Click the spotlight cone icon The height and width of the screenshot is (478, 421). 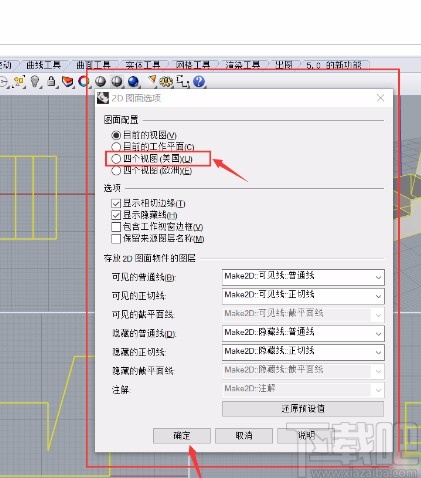pyautogui.click(x=152, y=80)
